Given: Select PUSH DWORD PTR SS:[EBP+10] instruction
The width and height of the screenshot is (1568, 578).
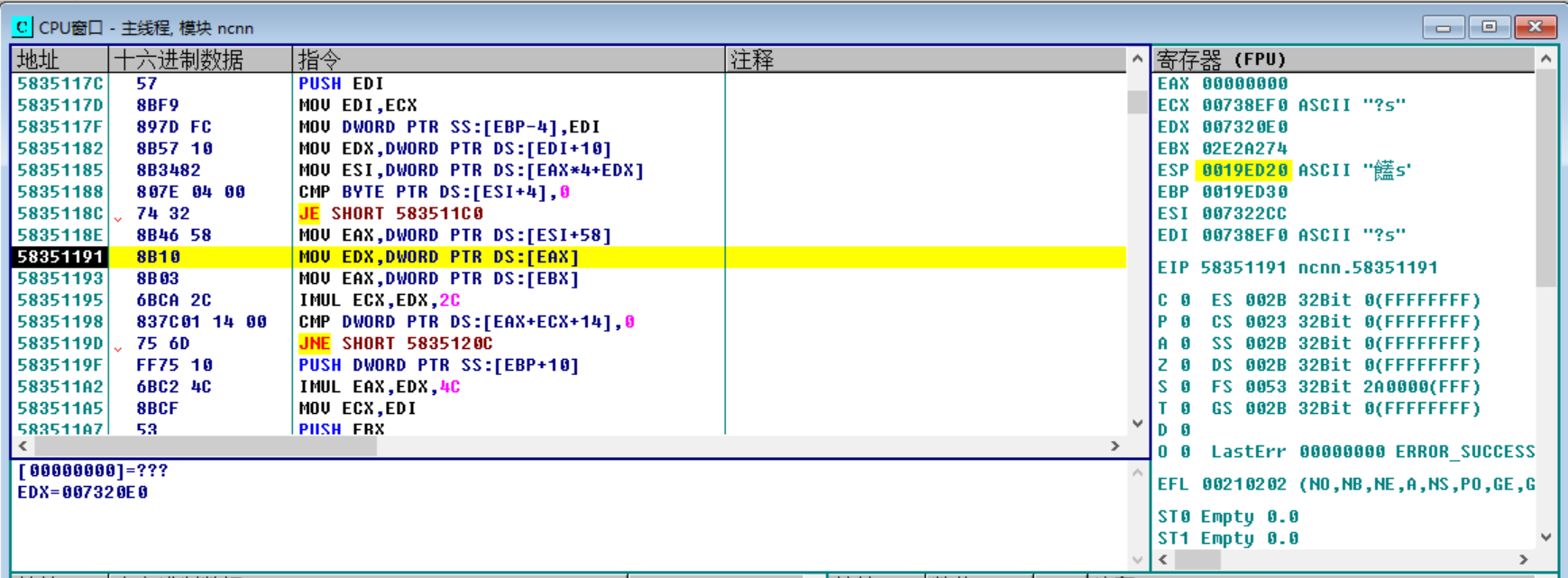Looking at the screenshot, I should point(439,365).
